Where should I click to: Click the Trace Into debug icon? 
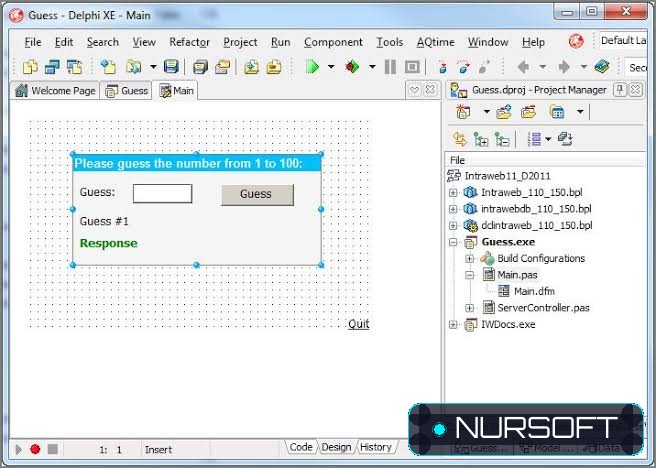pyautogui.click(x=442, y=66)
